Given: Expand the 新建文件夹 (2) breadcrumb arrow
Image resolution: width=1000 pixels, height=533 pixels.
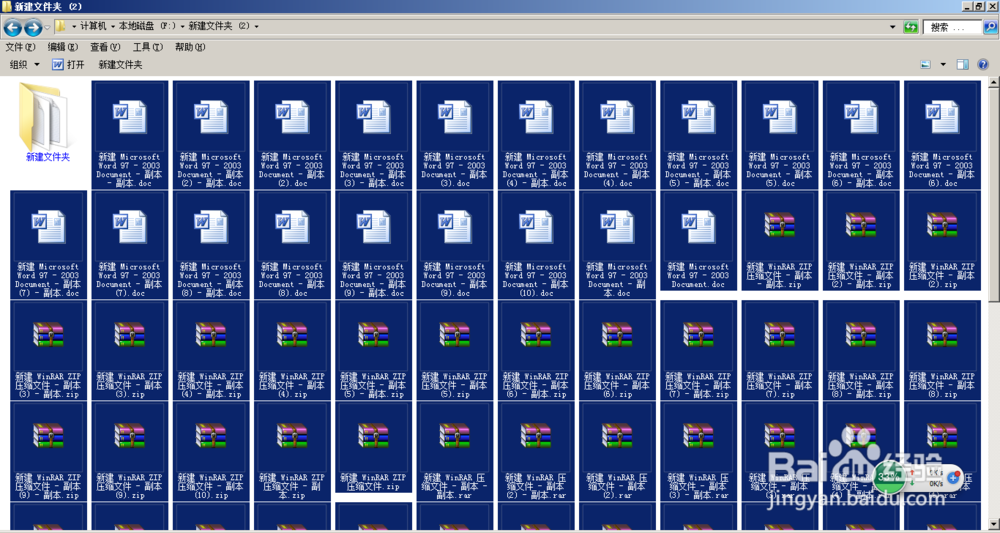Looking at the screenshot, I should point(257,27).
